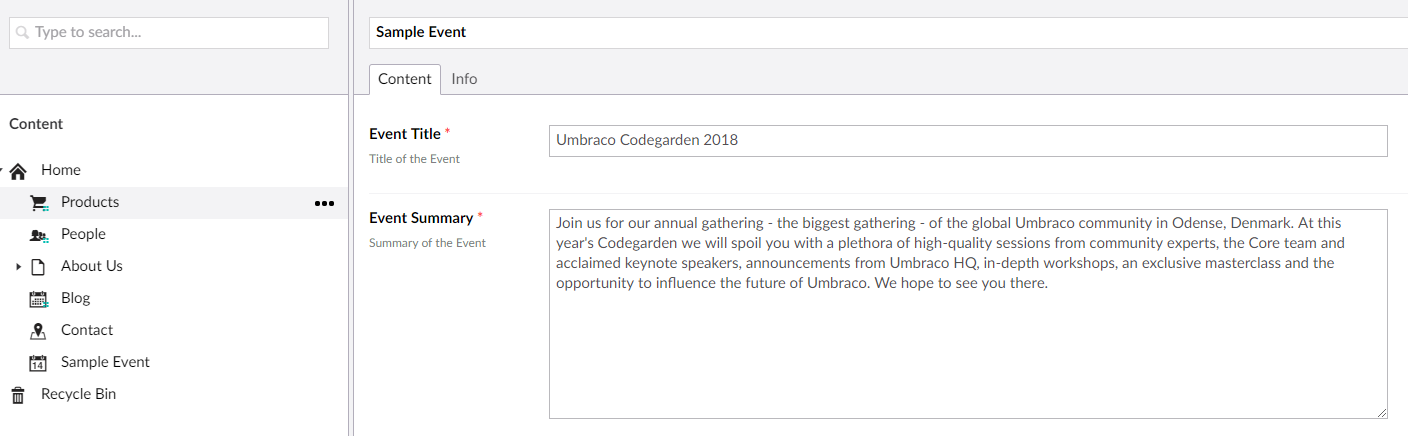The image size is (1408, 436).
Task: Click the 'Title of the Event' description
Action: (x=414, y=159)
